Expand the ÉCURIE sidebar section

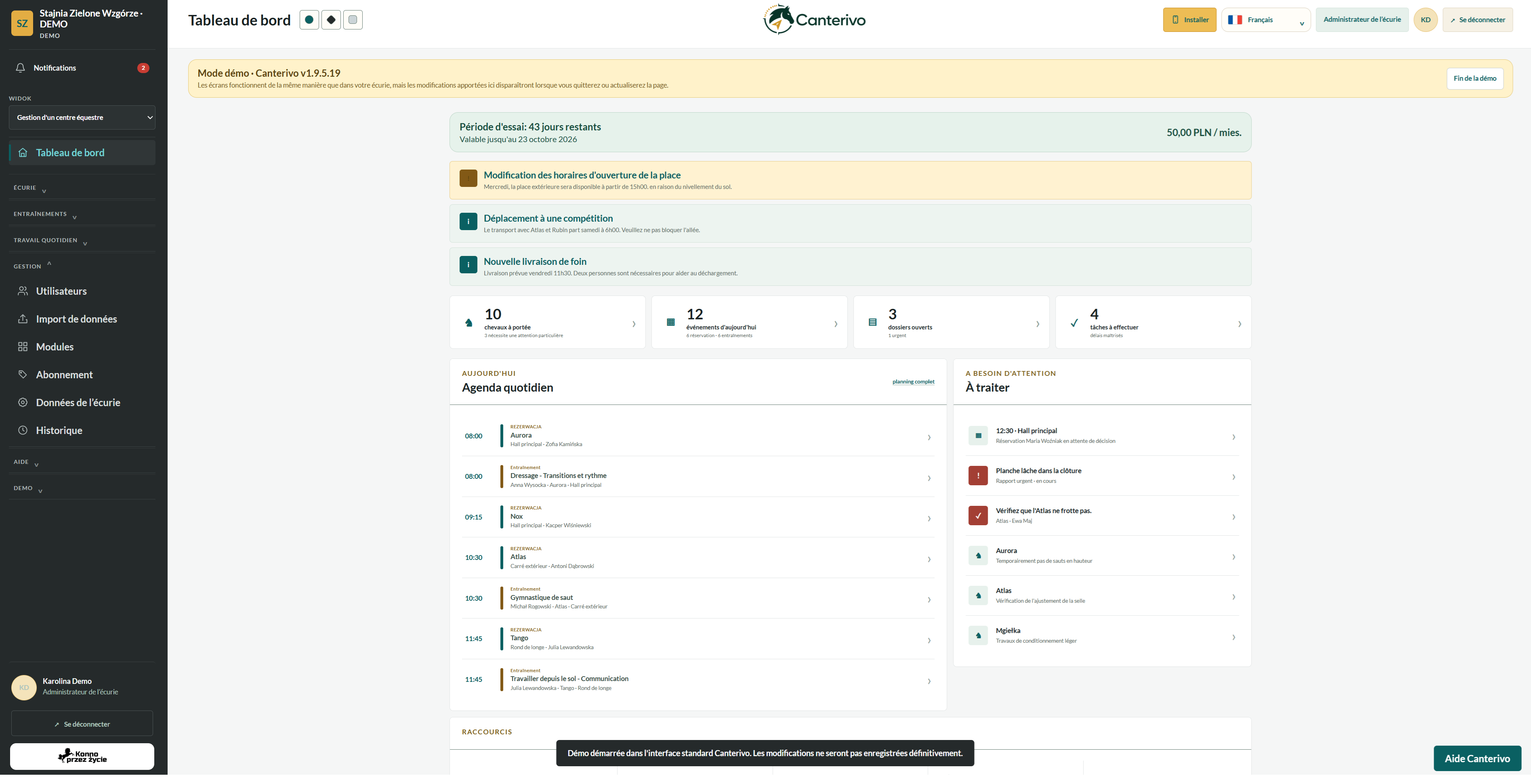pos(82,188)
